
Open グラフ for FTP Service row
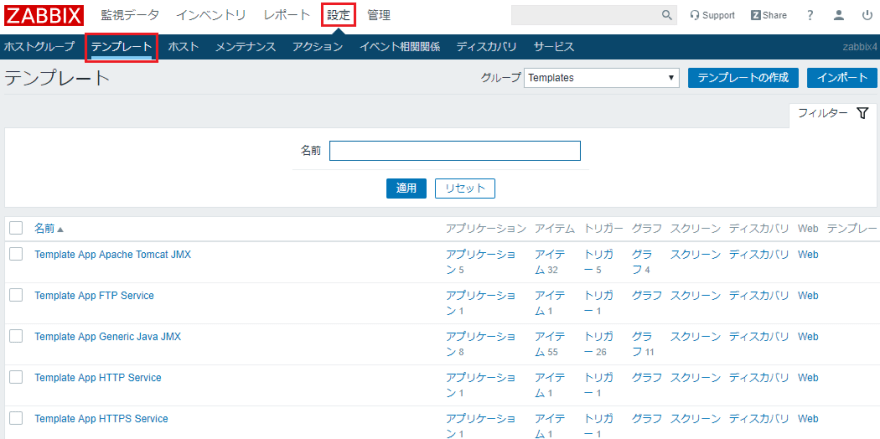point(647,295)
